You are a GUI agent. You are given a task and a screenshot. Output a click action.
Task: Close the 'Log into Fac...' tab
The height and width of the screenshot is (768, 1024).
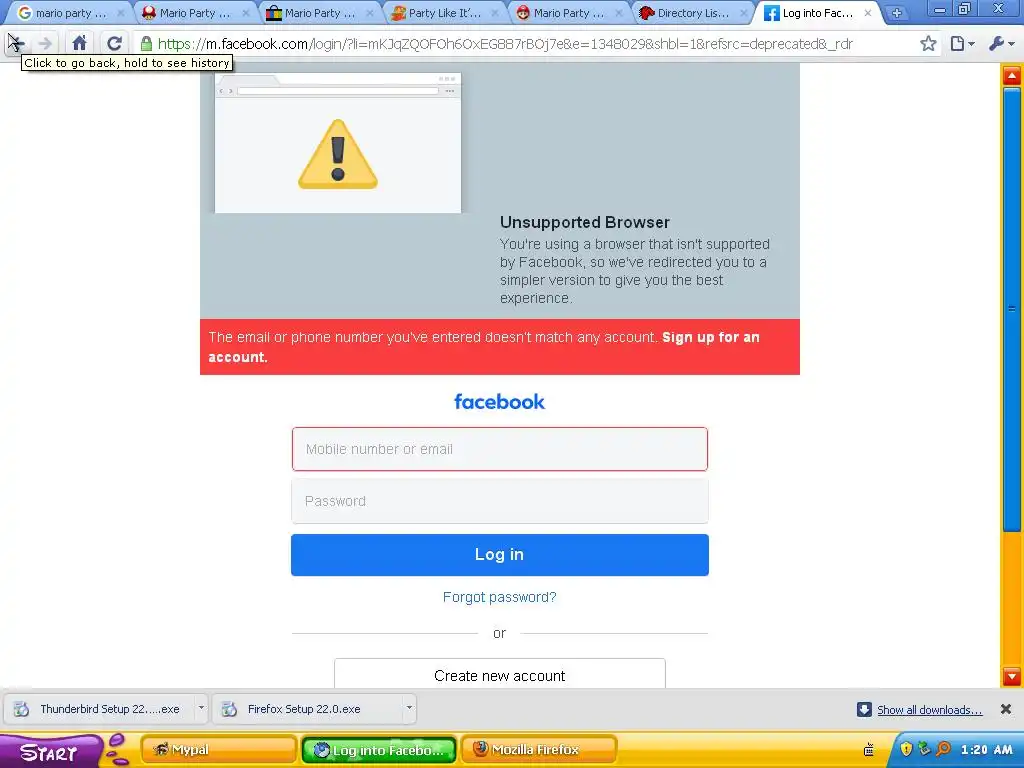[868, 13]
